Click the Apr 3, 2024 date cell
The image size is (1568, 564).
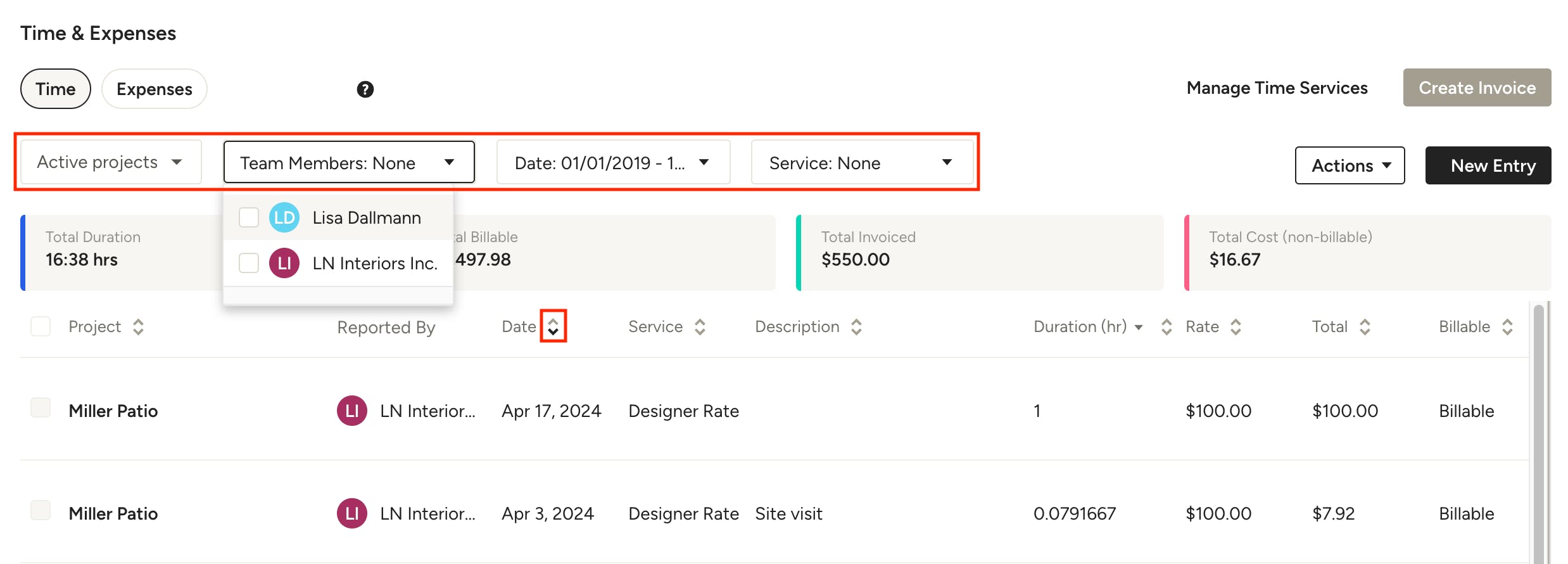548,513
